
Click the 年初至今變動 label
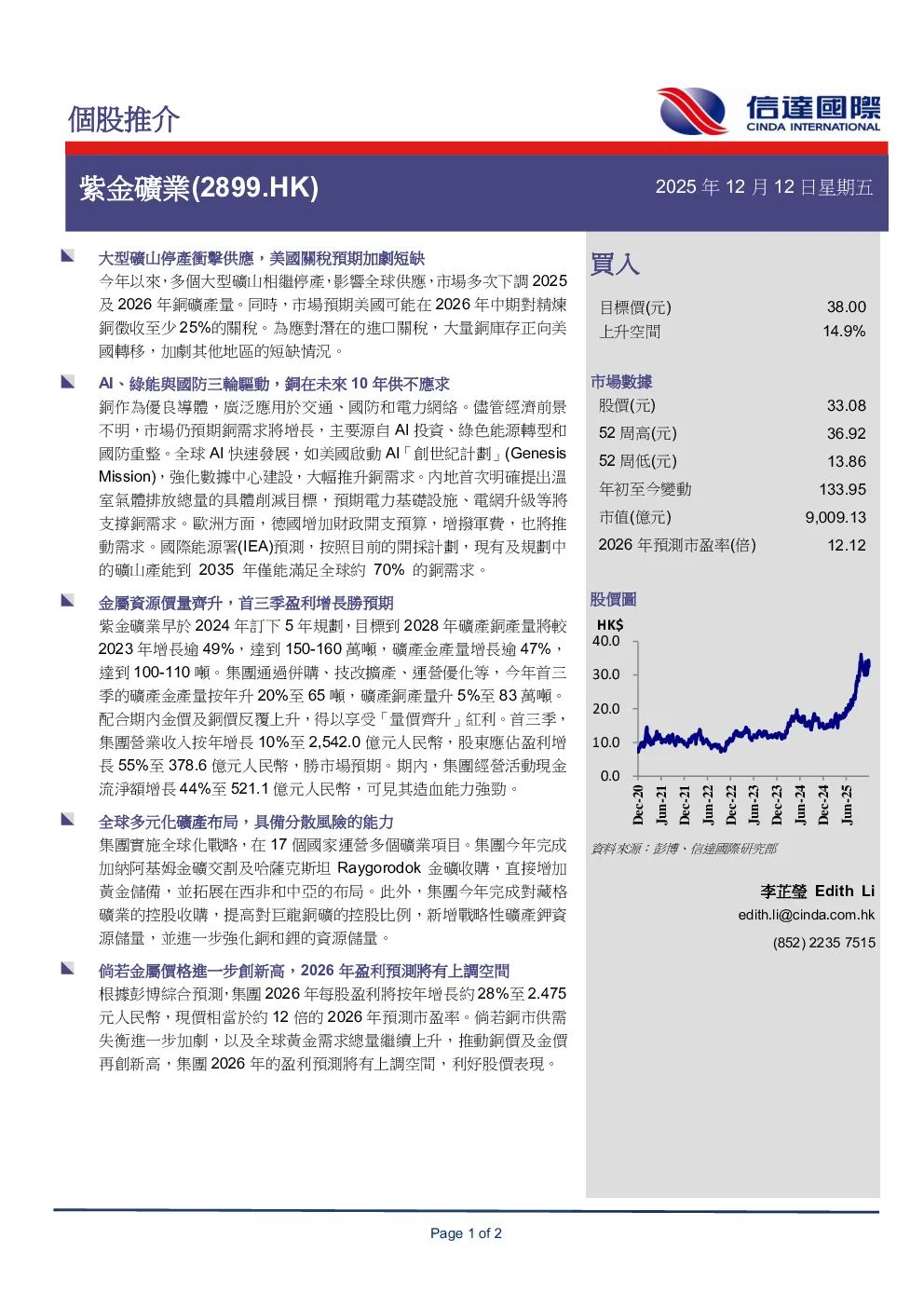coord(645,490)
